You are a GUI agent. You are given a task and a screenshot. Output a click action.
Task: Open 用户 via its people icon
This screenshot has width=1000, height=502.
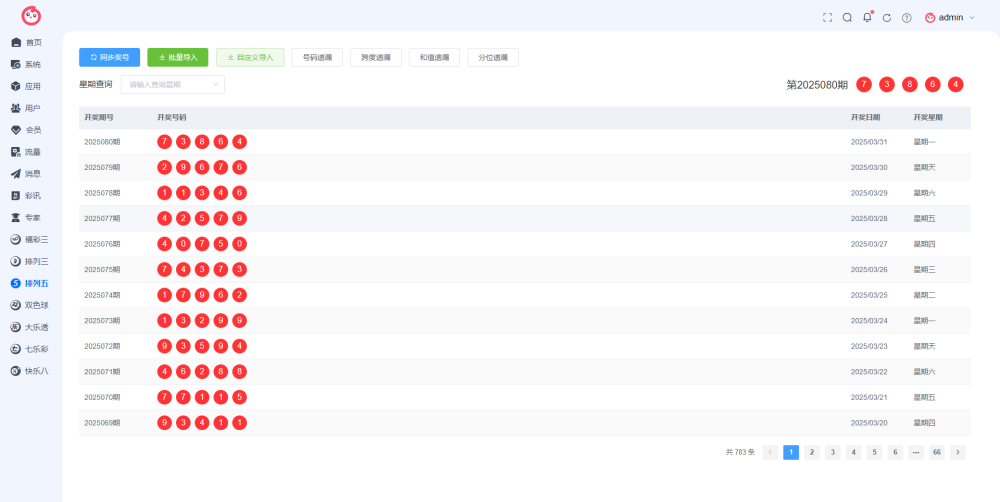coord(16,108)
